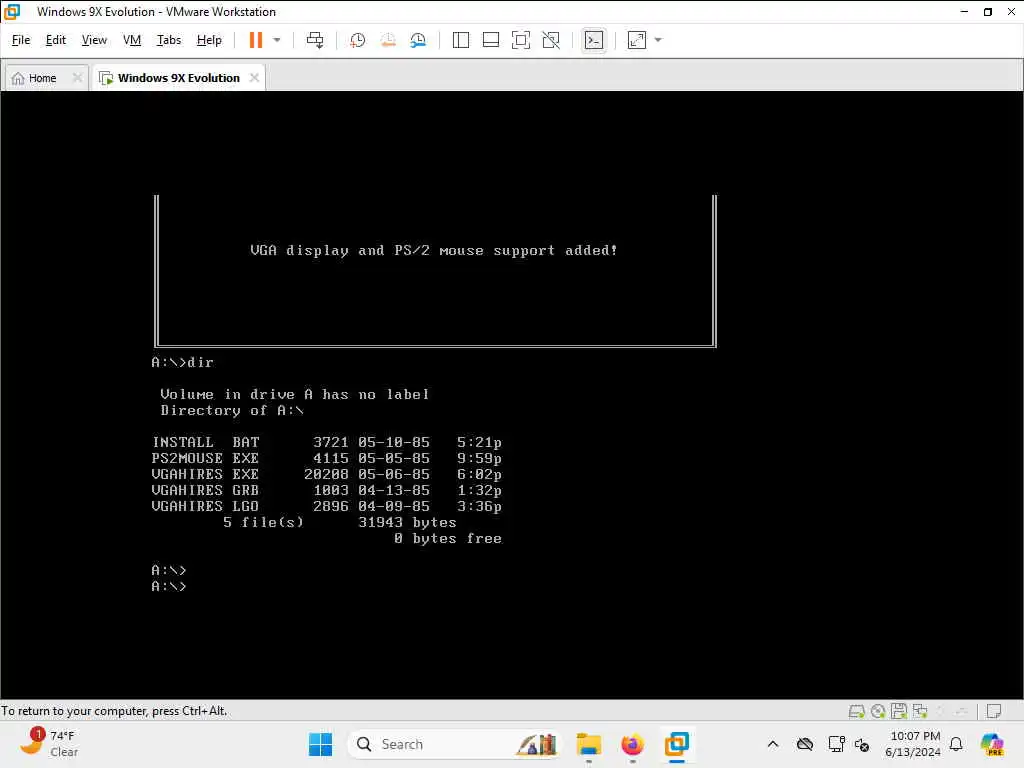The image size is (1024, 768).
Task: Open the File menu
Action: (21, 40)
